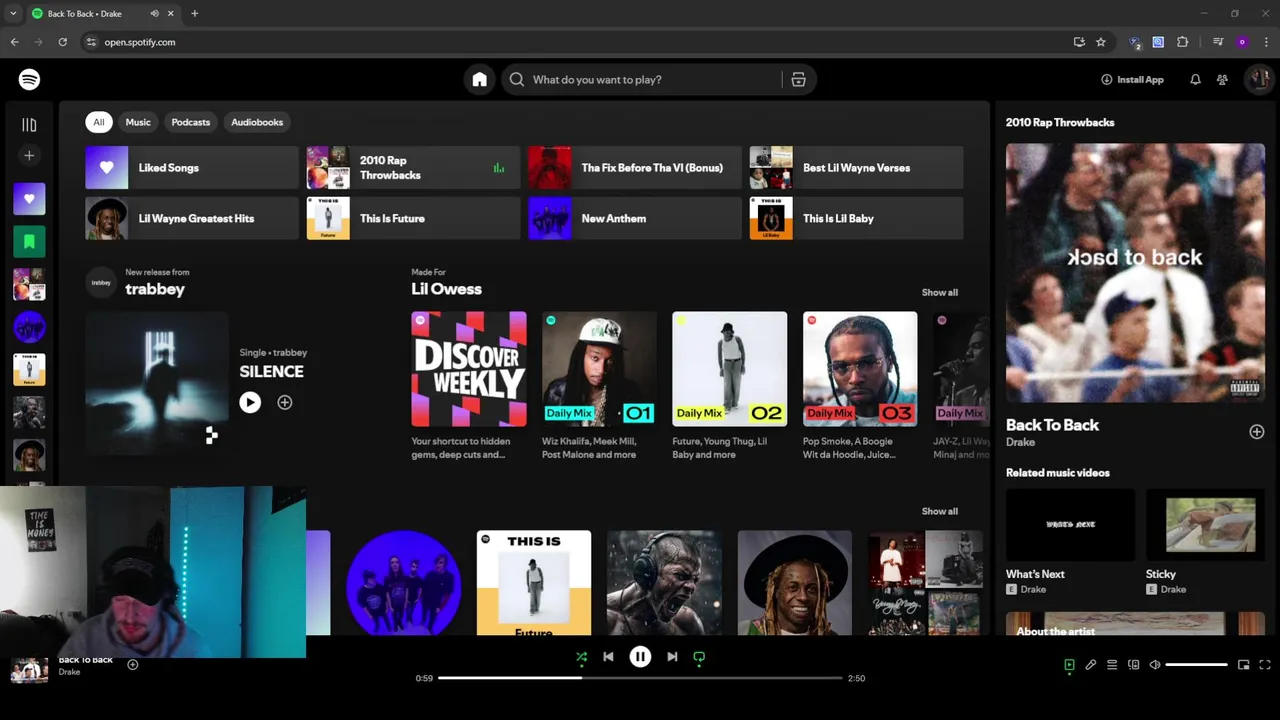The width and height of the screenshot is (1280, 720).
Task: Select the Music filter chip
Action: 138,122
